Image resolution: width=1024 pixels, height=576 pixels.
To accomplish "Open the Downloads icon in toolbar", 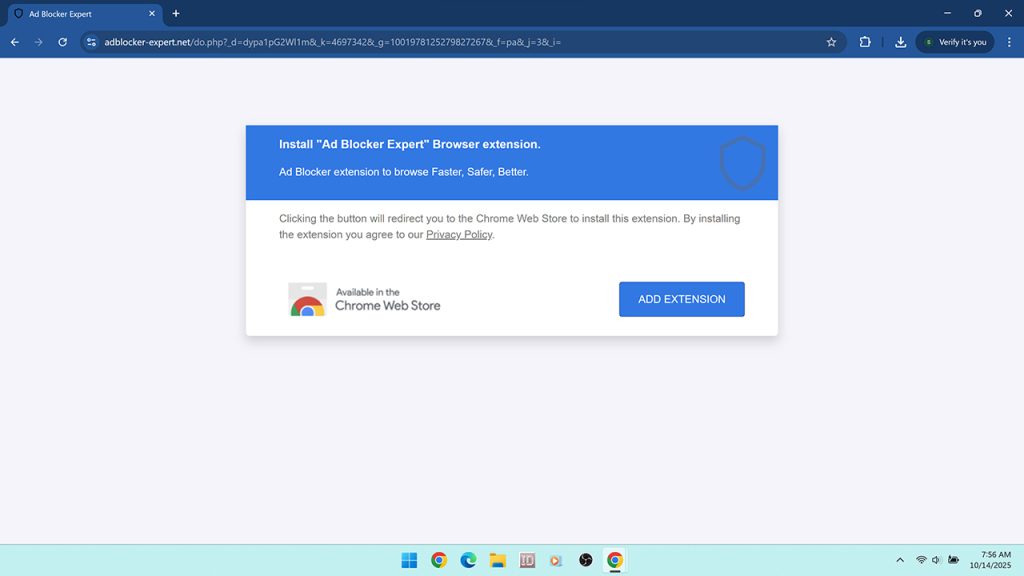I will pos(900,42).
